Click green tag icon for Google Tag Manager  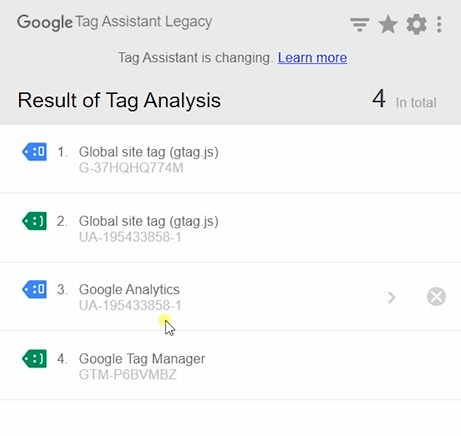tap(34, 359)
